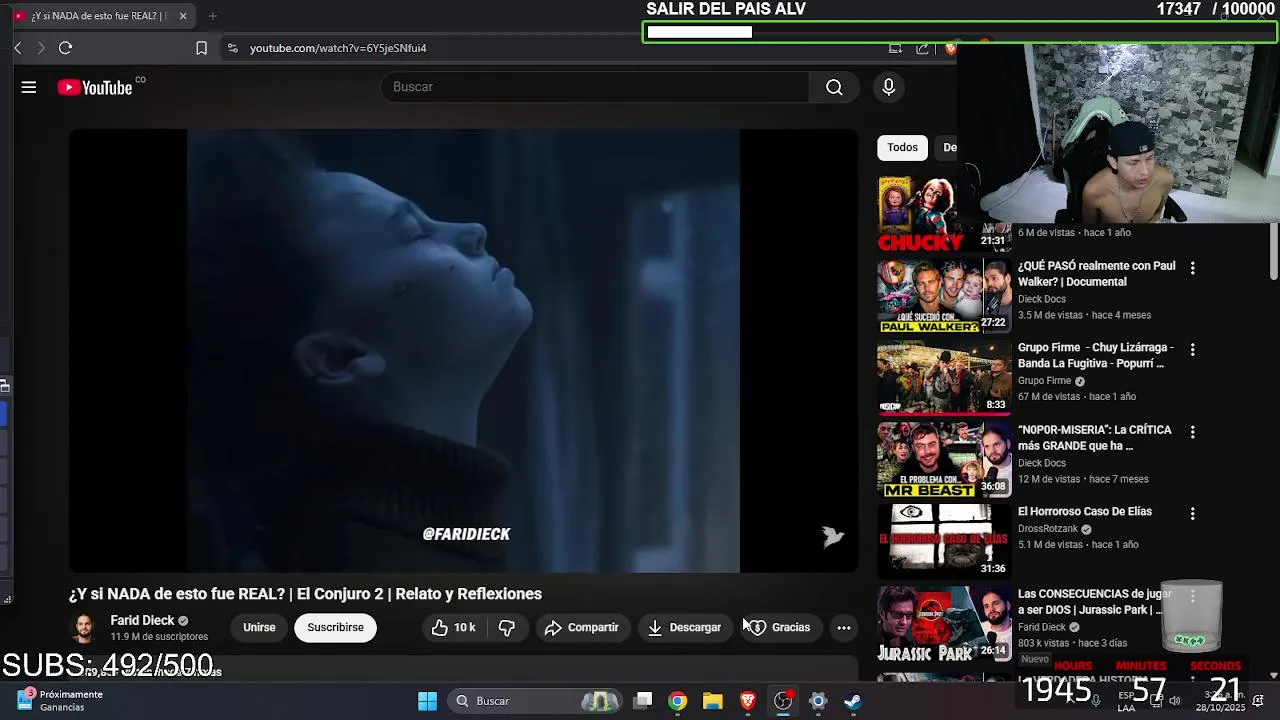Open the Chucky video thumbnail
The image size is (1280, 720).
(943, 214)
